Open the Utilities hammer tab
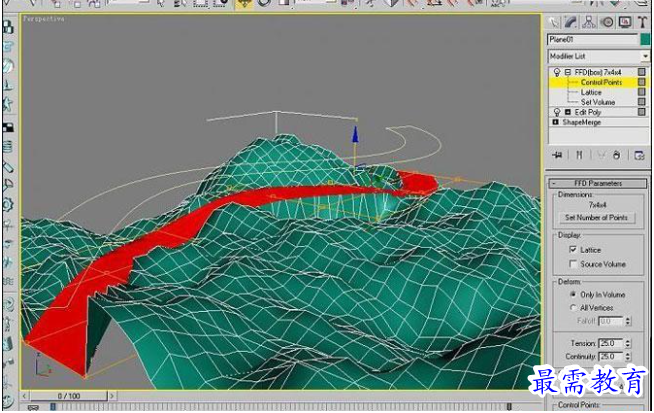The width and height of the screenshot is (654, 413). pos(642,22)
